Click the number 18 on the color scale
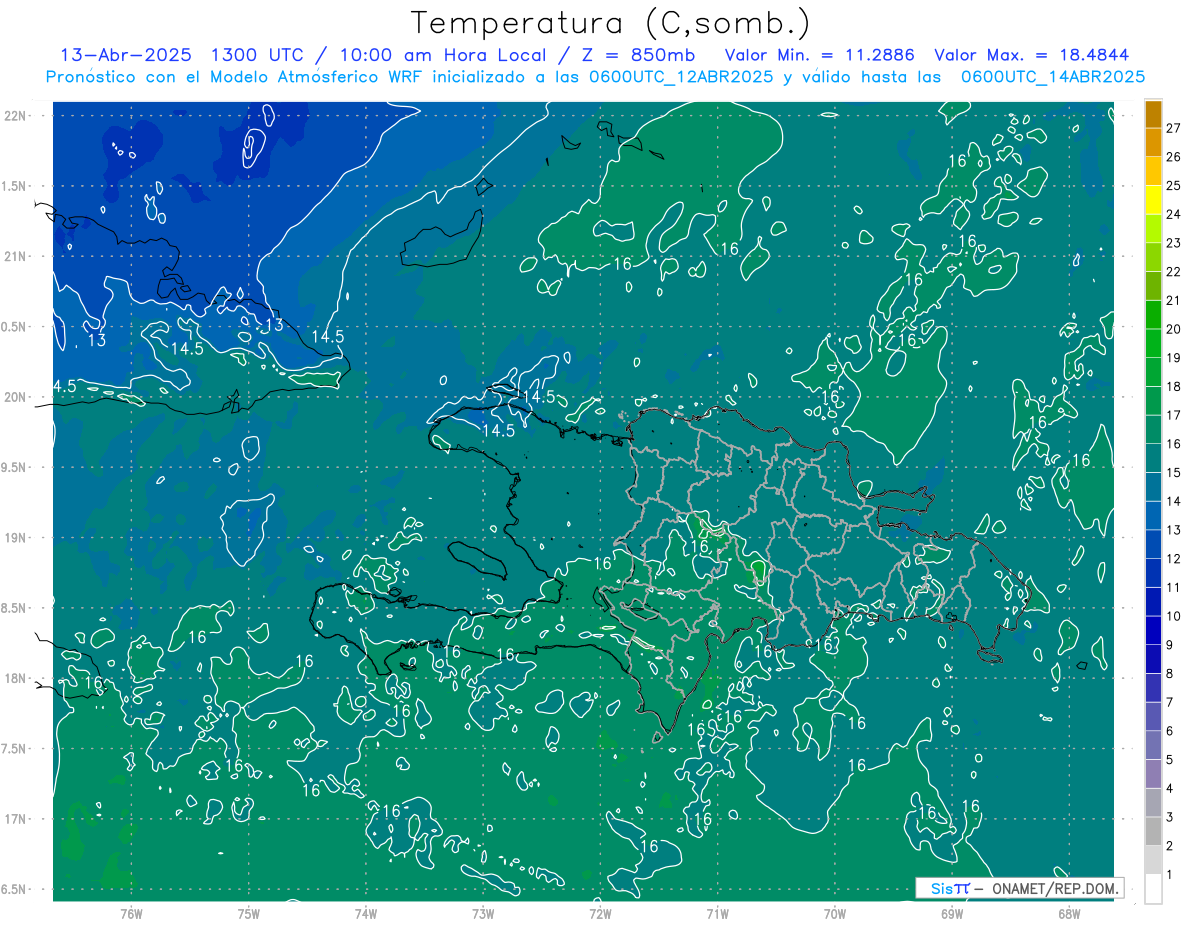The image size is (1200, 927). pyautogui.click(x=1175, y=387)
